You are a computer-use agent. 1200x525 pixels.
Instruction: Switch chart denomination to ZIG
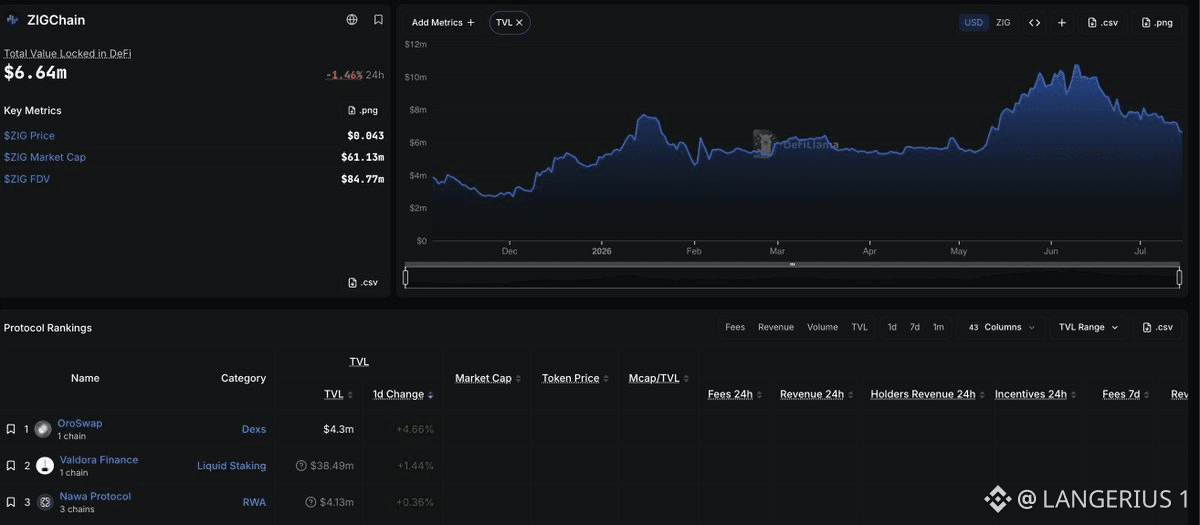pos(1003,22)
